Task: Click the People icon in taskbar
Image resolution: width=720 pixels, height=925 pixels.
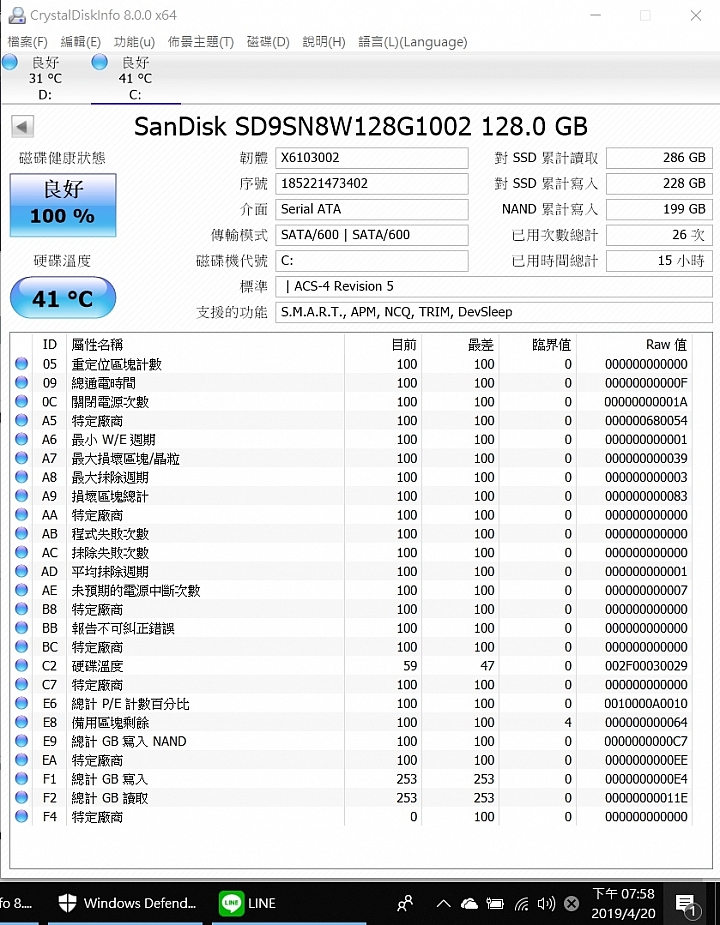Action: pos(405,904)
